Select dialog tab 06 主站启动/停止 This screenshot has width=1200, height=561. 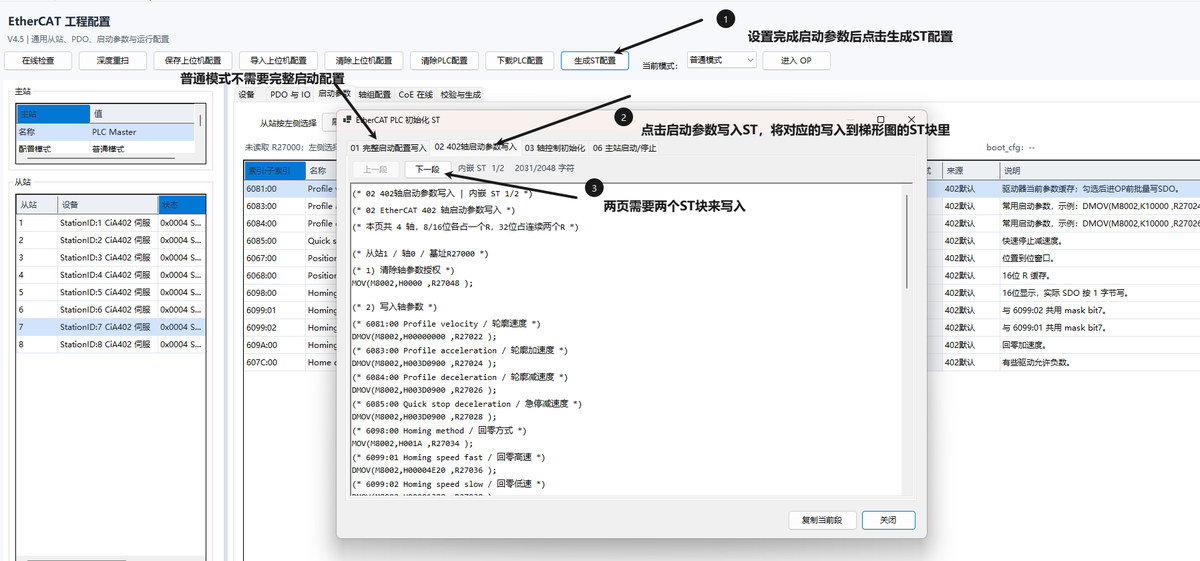click(x=625, y=147)
